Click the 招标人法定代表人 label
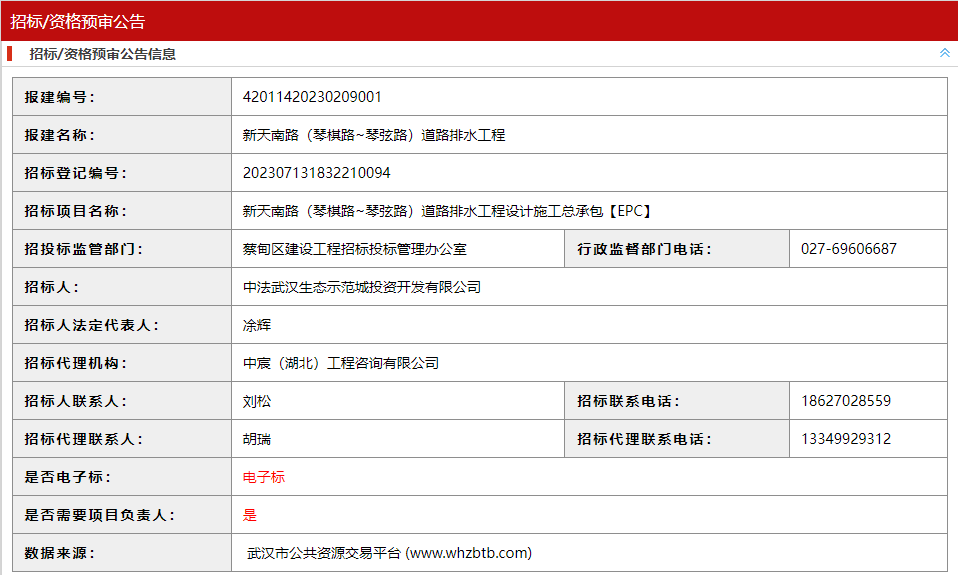Viewport: 958px width, 575px height. tap(91, 325)
